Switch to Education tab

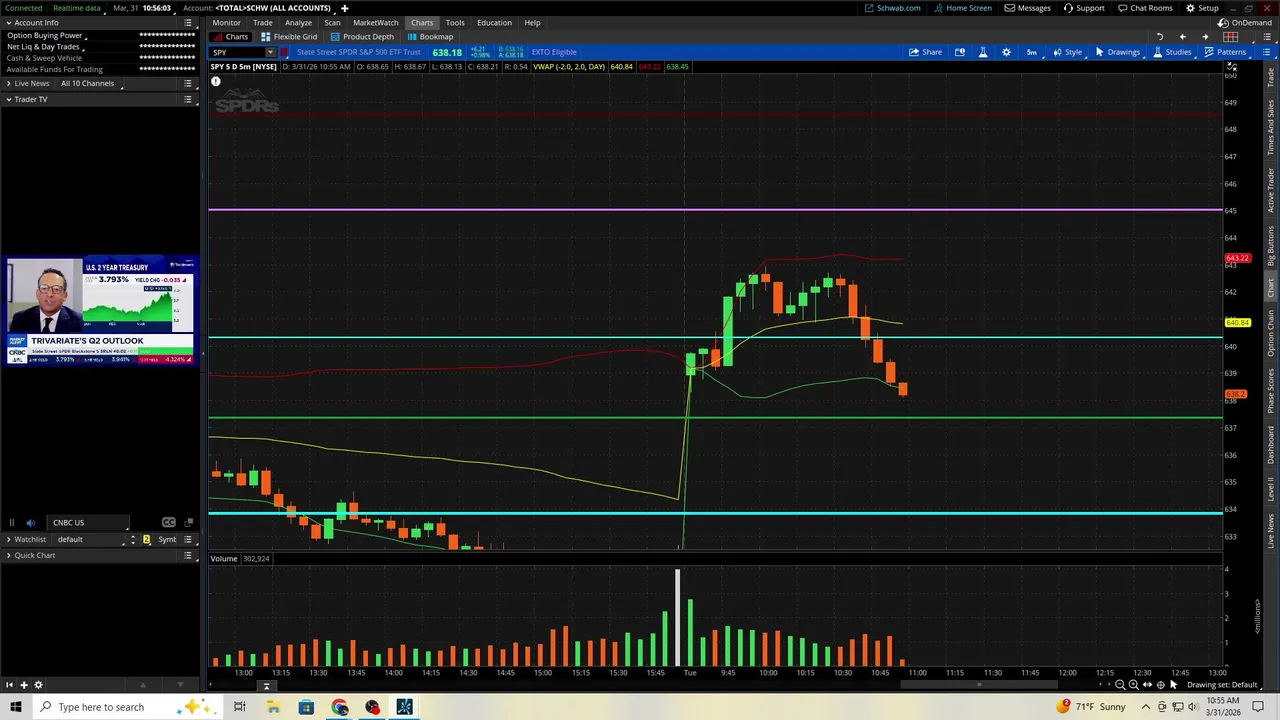[x=494, y=22]
